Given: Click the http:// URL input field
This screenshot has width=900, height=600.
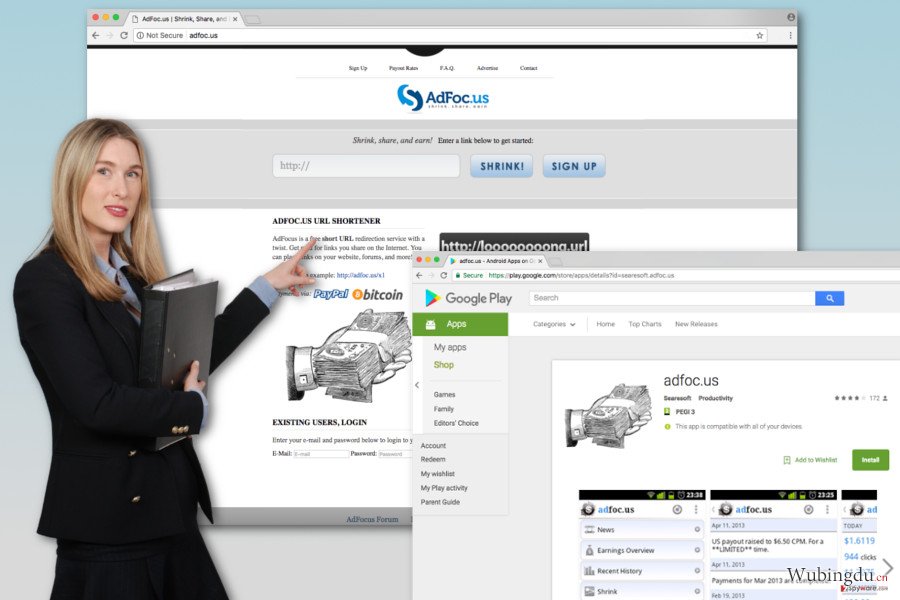Looking at the screenshot, I should pos(366,166).
